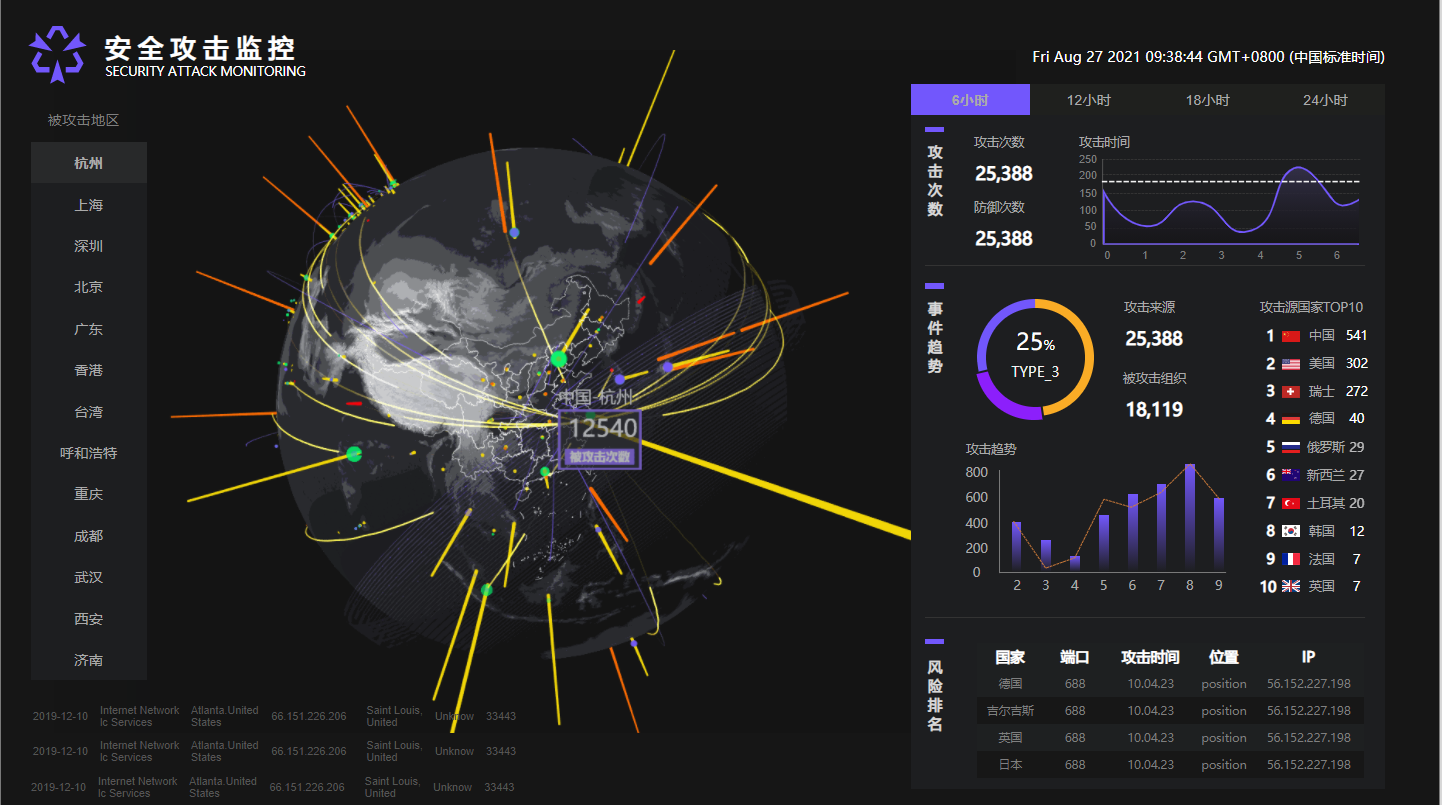
Task: Select 呼和浩特 in attacked regions list
Action: click(89, 453)
